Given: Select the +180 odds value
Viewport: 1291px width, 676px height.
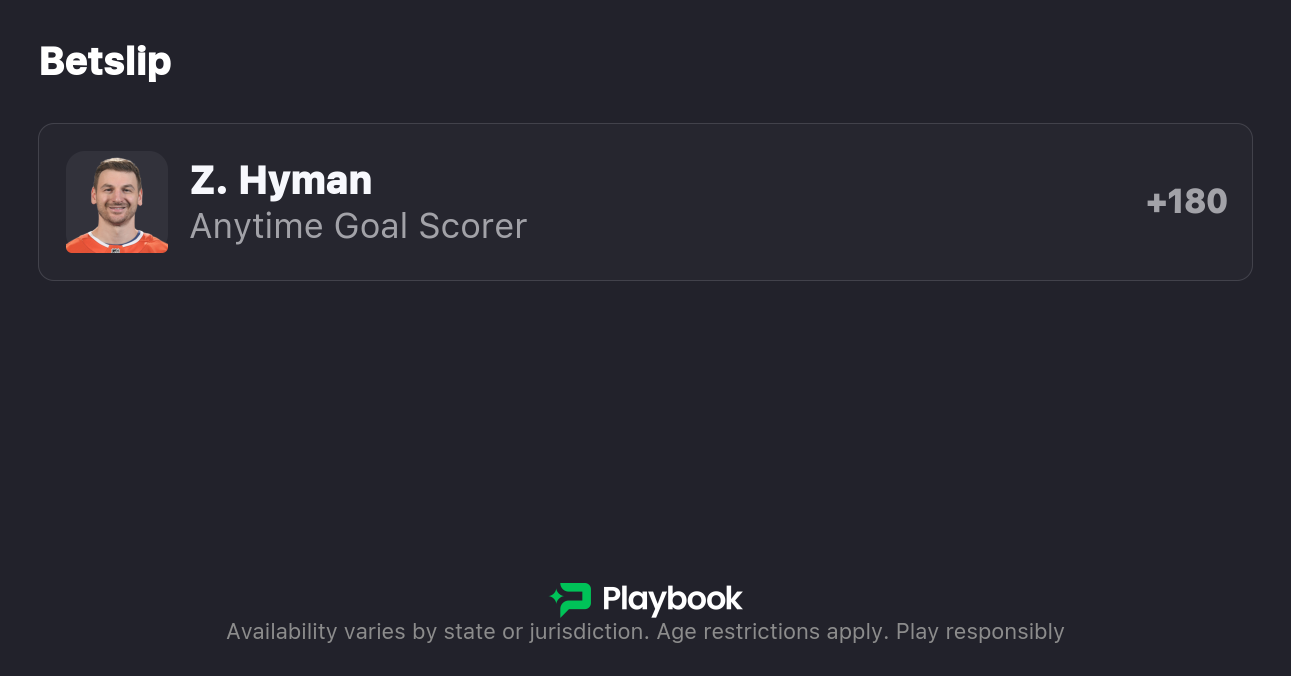Looking at the screenshot, I should pos(1186,202).
